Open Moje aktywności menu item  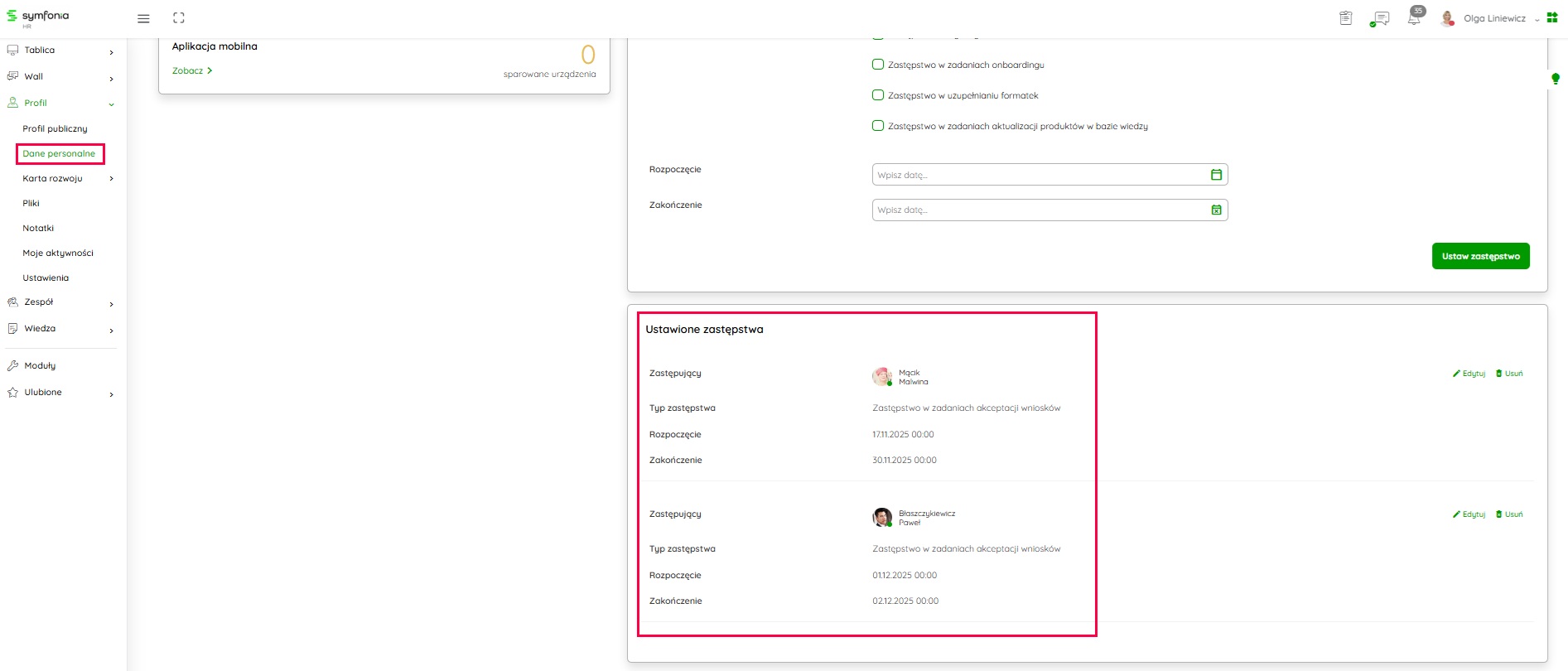tap(58, 253)
